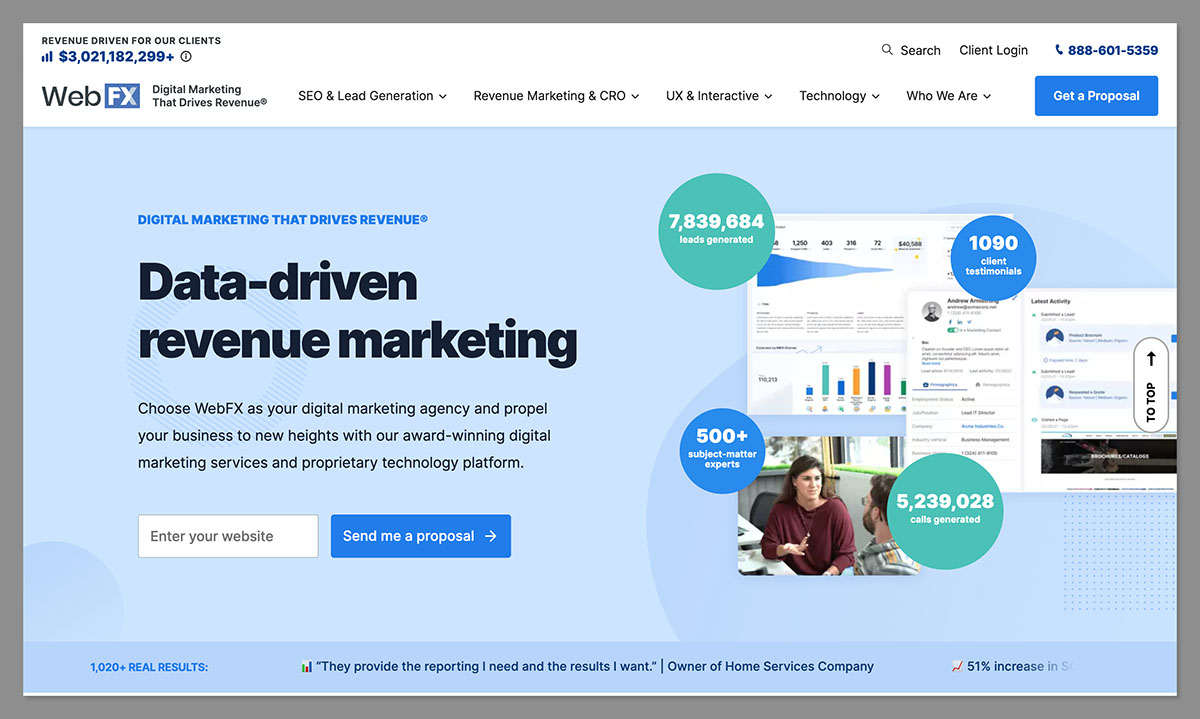Screen dimensions: 1200x719
Task: Open Client Login
Action: (x=993, y=49)
